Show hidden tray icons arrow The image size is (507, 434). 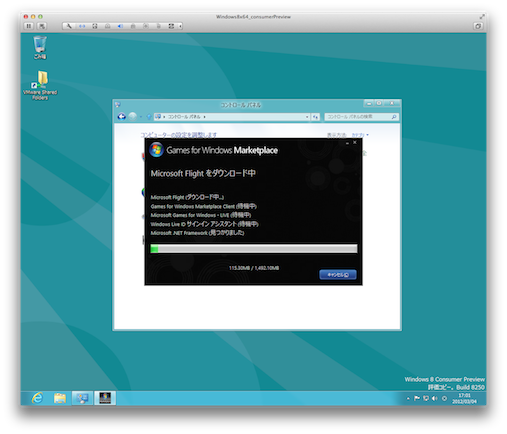408,398
